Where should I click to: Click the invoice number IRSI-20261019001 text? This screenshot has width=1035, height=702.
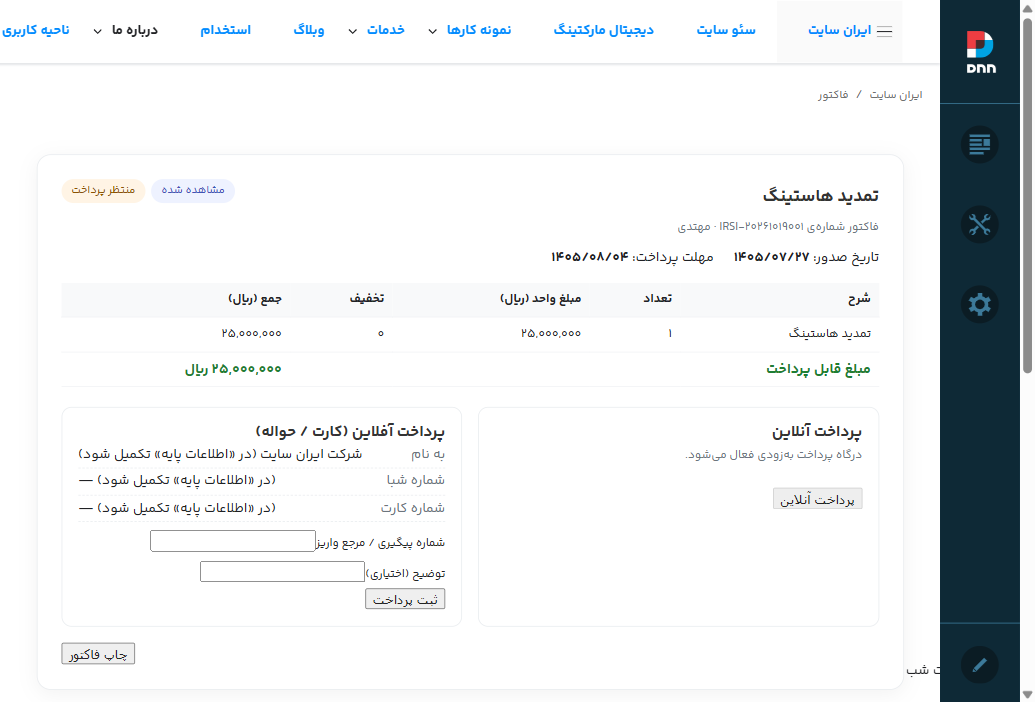[x=762, y=226]
